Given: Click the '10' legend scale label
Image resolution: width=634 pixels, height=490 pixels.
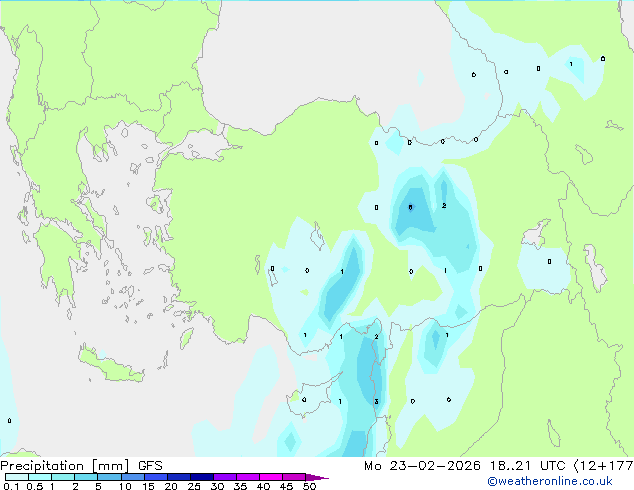Looking at the screenshot, I should [x=125, y=486].
